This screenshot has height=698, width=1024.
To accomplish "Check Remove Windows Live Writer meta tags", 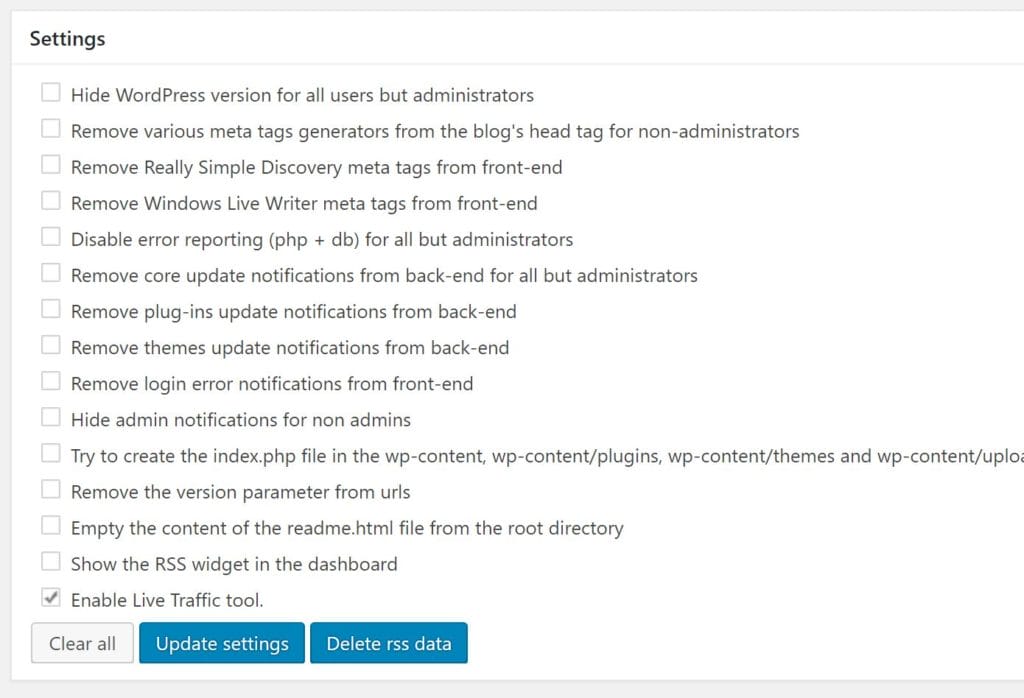I will [50, 202].
